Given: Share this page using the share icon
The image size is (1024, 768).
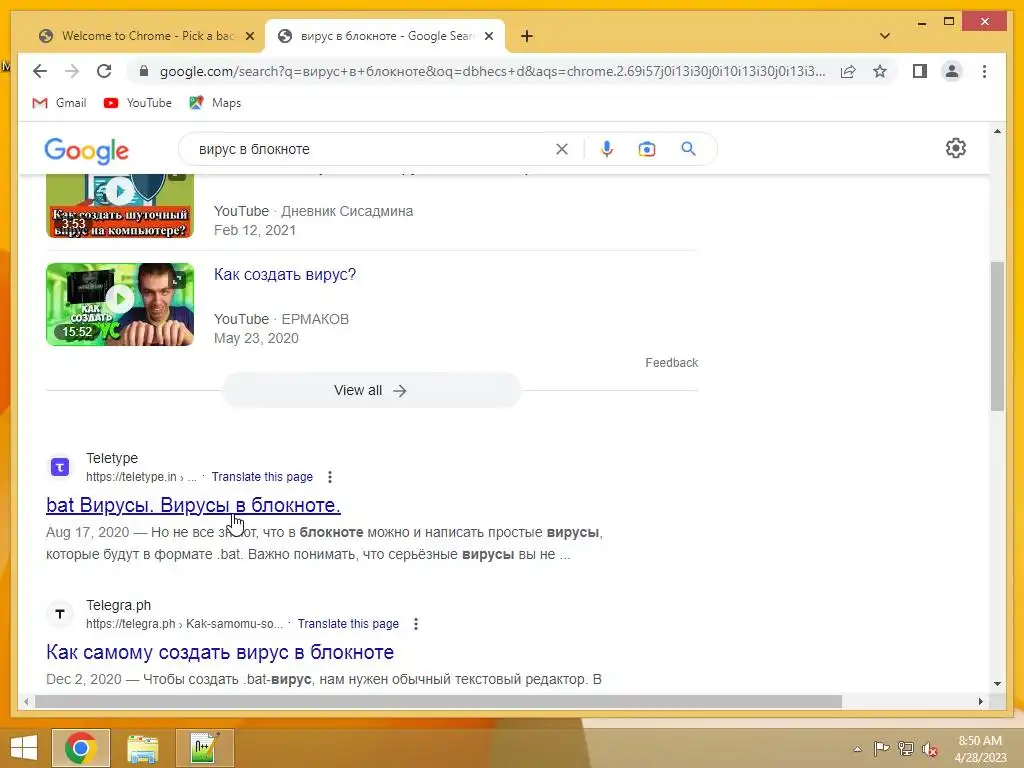Looking at the screenshot, I should click(848, 71).
